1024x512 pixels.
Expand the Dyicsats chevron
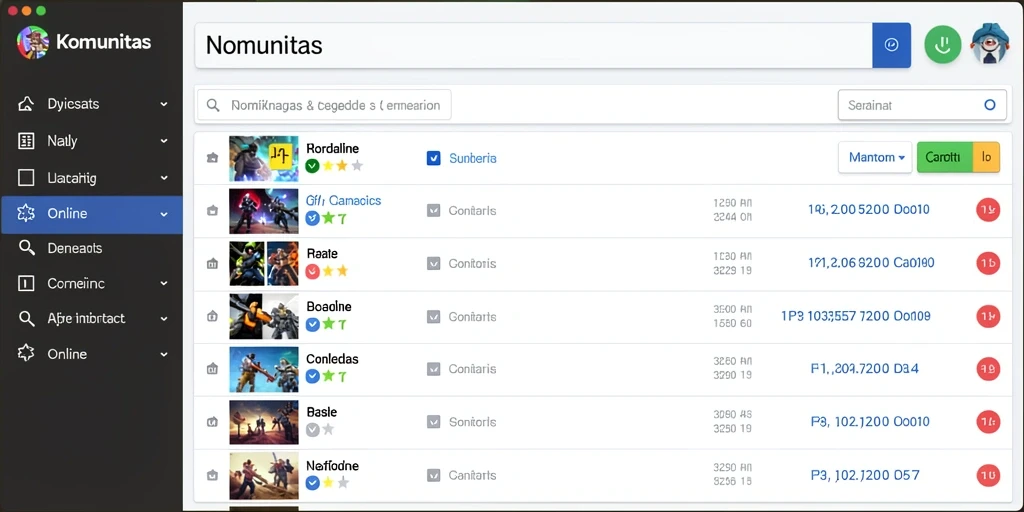tap(164, 104)
